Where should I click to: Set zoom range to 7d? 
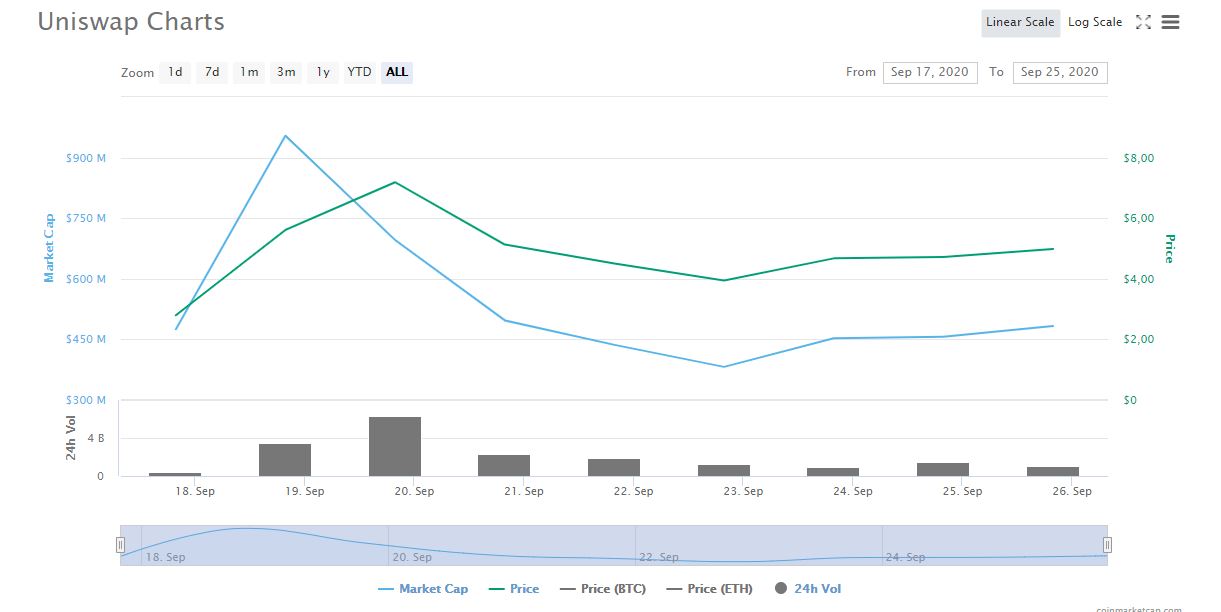212,72
